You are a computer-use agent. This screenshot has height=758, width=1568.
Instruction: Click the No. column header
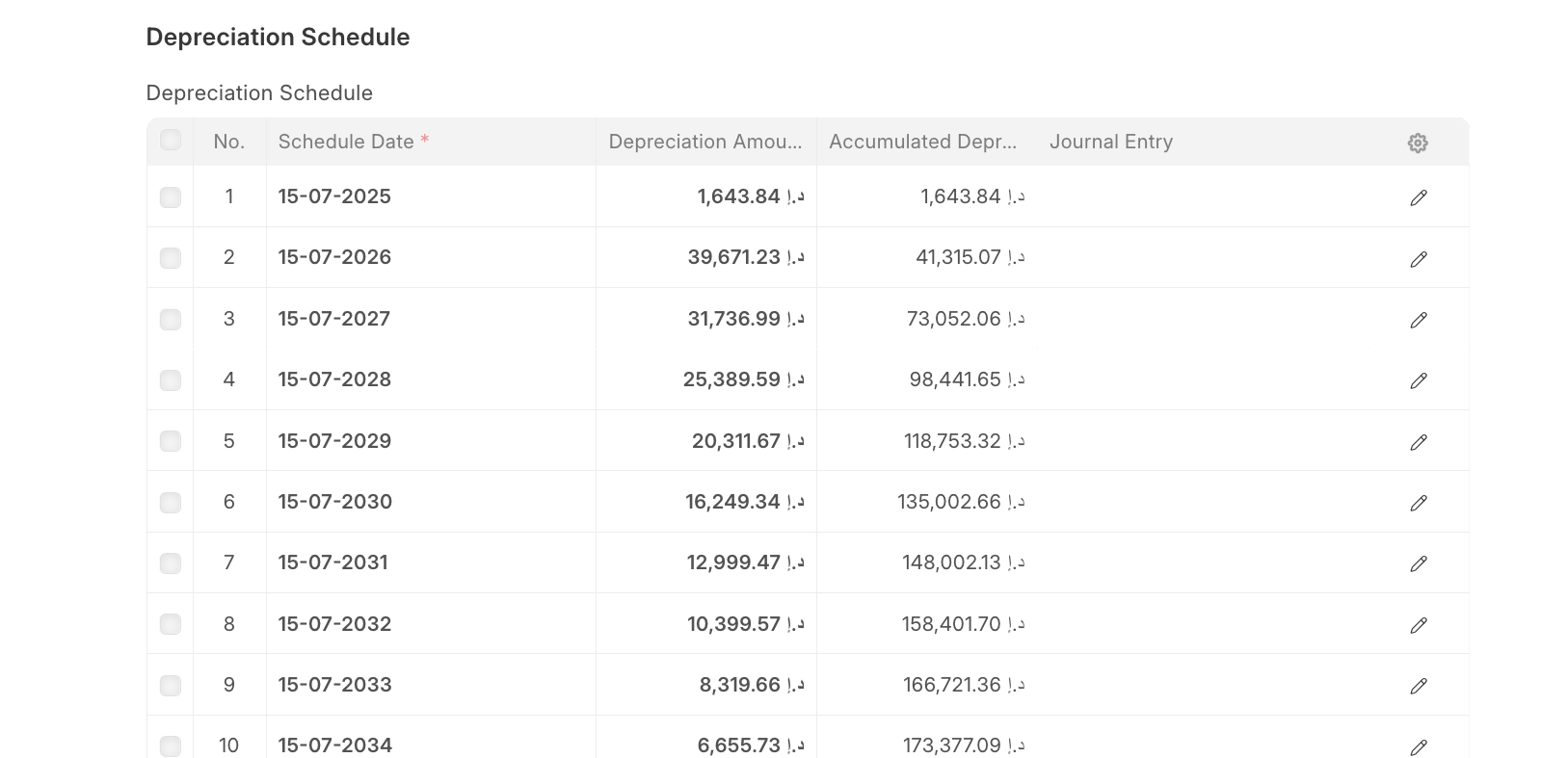coord(229,142)
